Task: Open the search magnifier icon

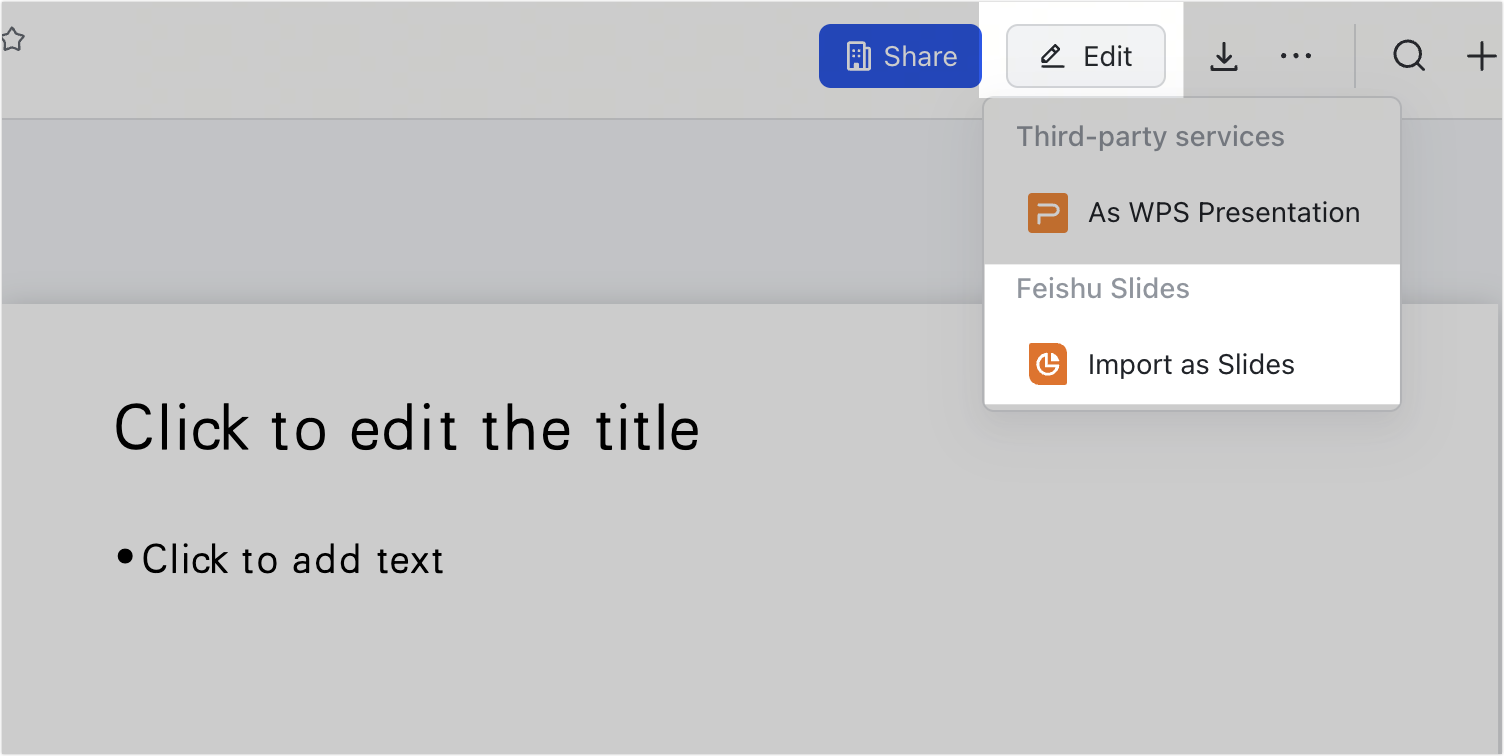Action: point(1409,56)
